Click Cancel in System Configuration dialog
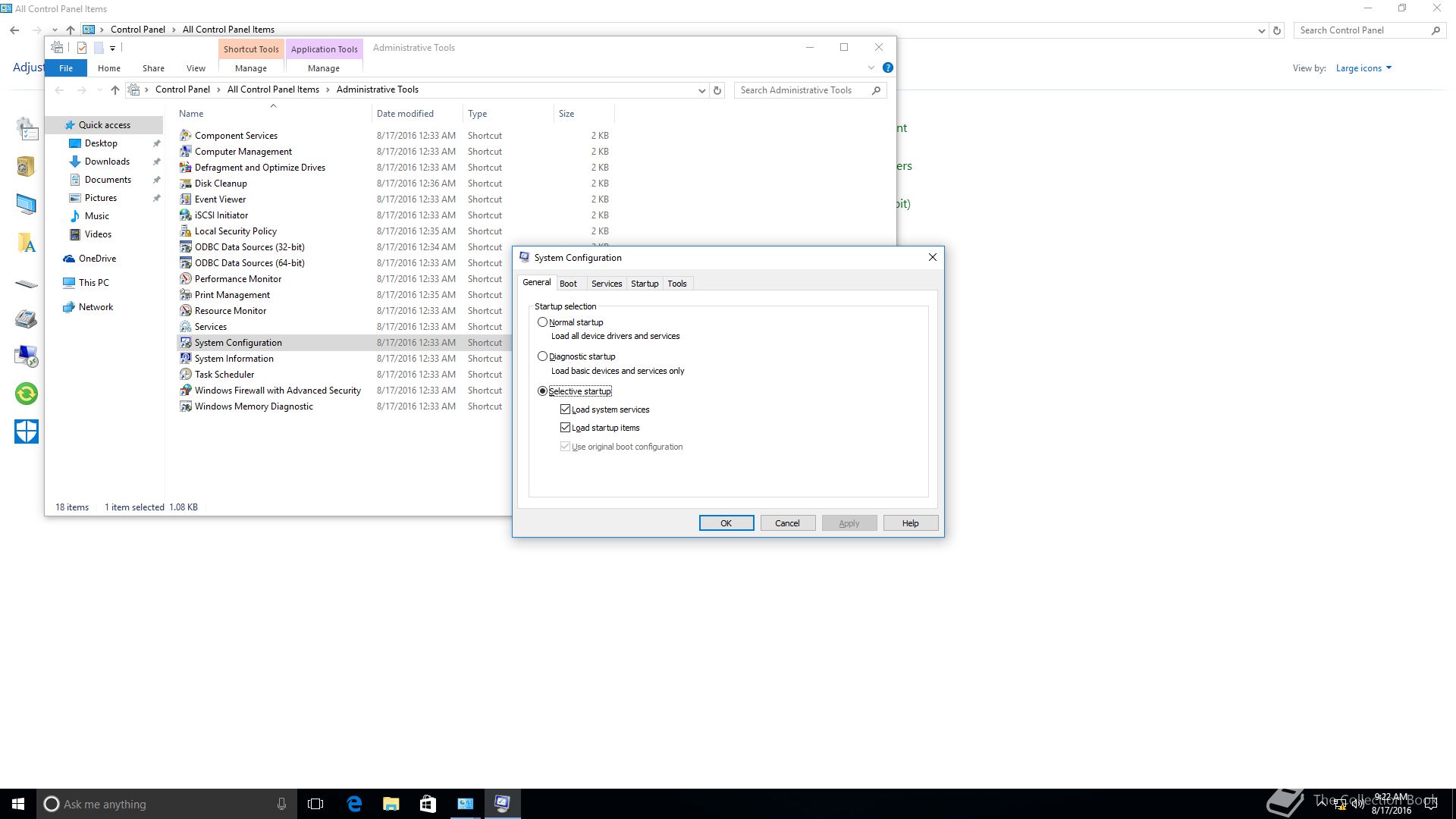This screenshot has height=819, width=1456. click(787, 523)
